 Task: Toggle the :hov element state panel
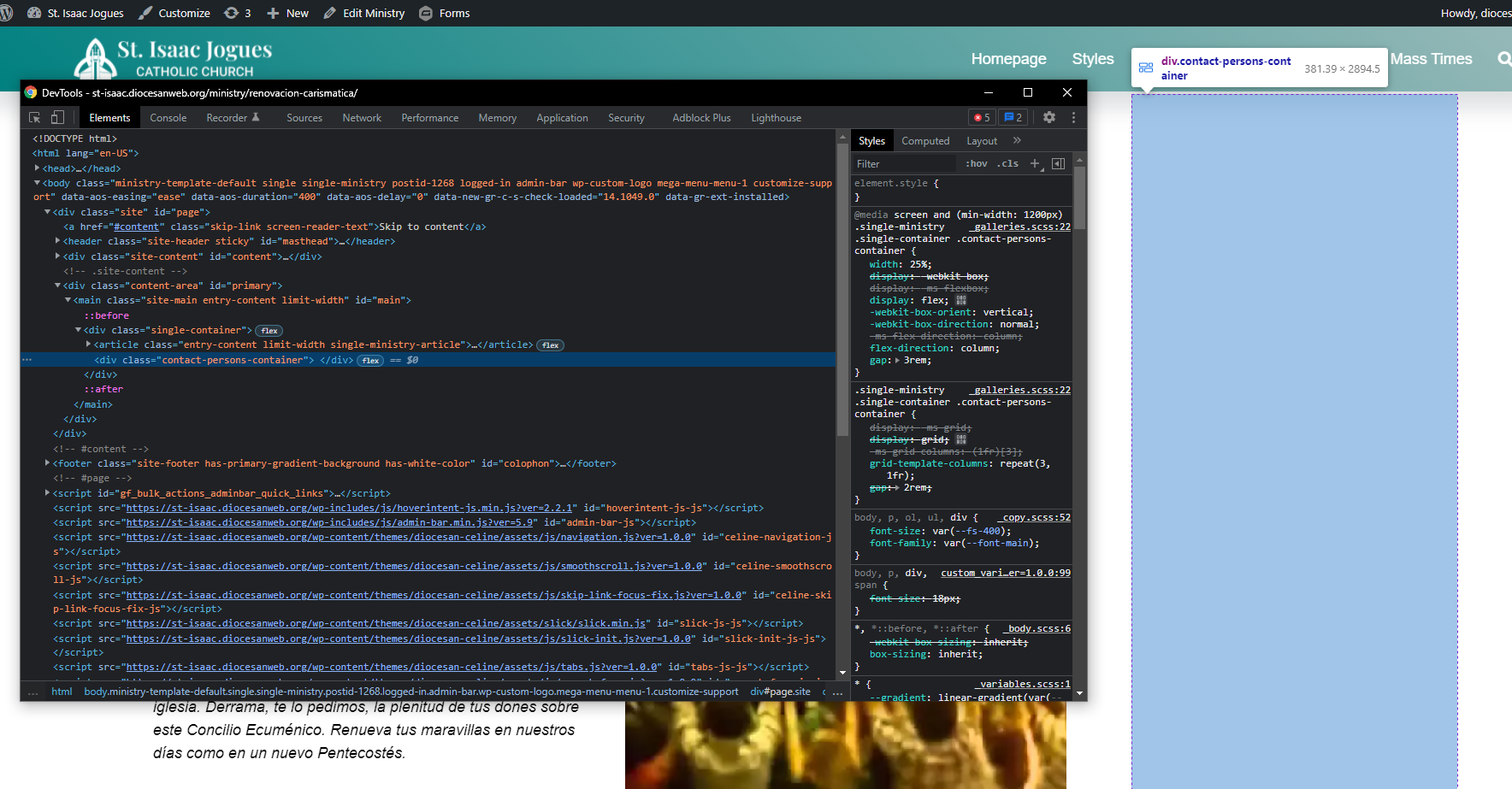pos(977,163)
